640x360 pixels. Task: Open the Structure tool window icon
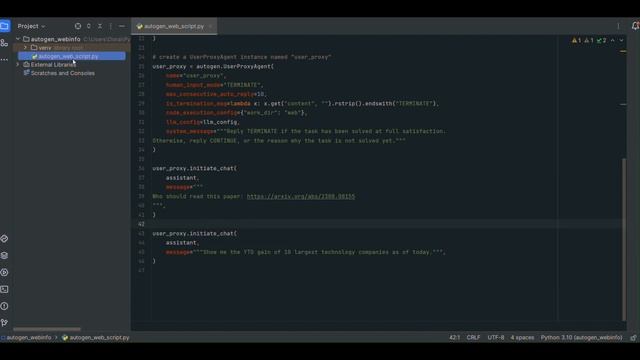click(x=4, y=43)
